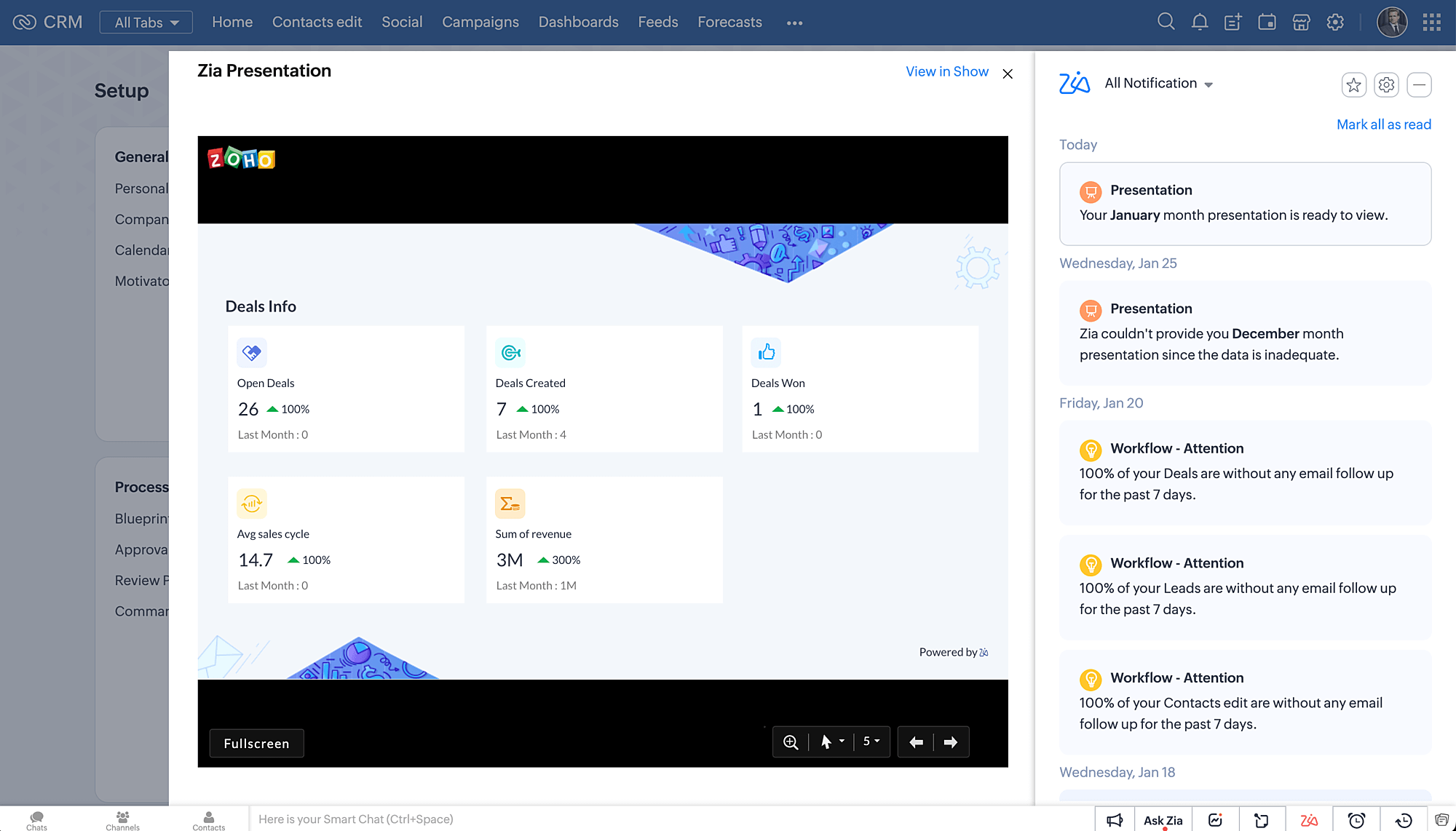Click Mark all as read
1456x831 pixels.
[1383, 124]
